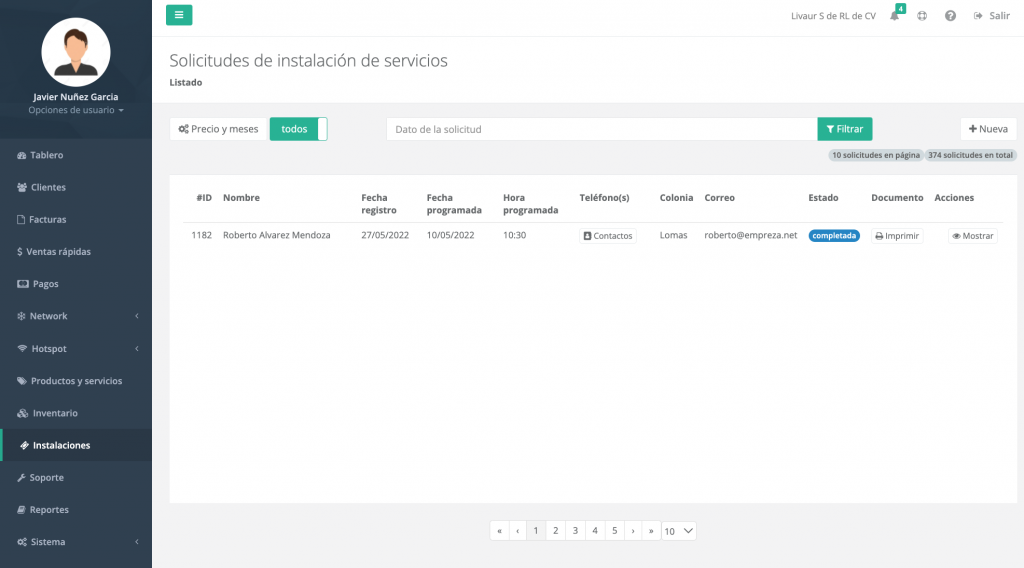This screenshot has height=568, width=1024.
Task: Click inside the 'Dato de la solicitud' field
Action: (601, 129)
